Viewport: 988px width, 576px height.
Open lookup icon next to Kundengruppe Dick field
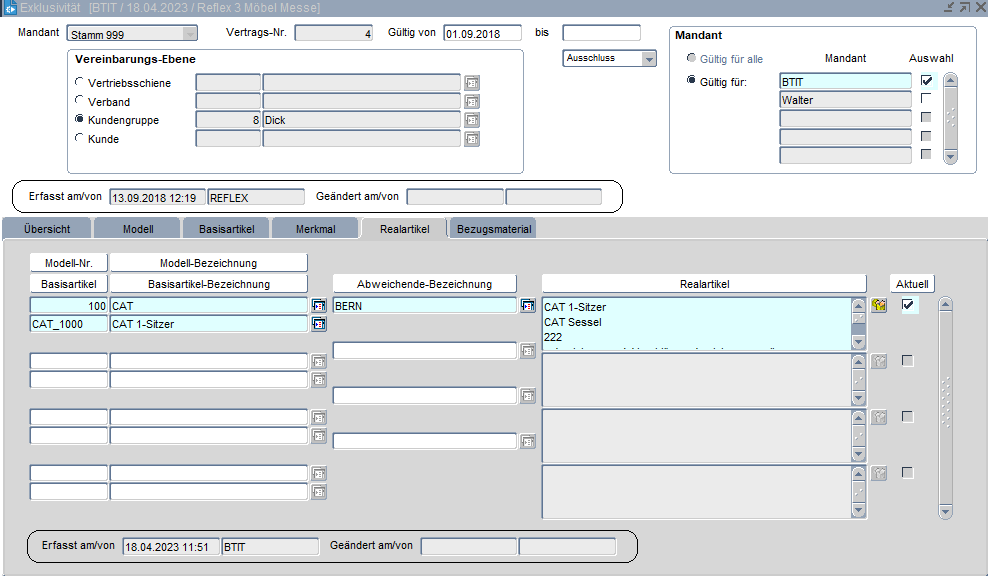click(472, 120)
